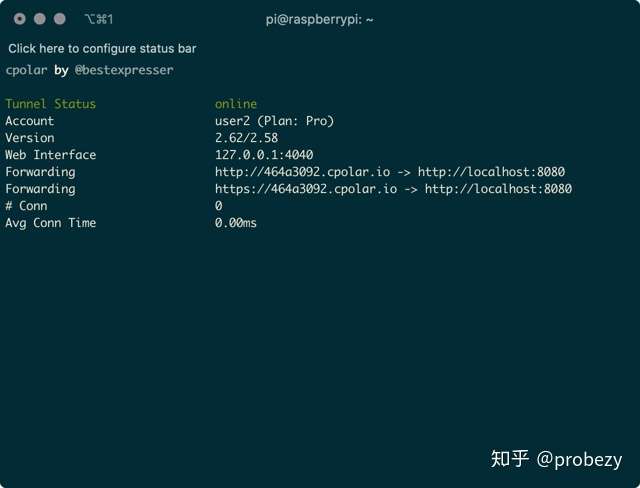Viewport: 640px width, 488px height.
Task: Click http://localhost:8080 on the https forwarding line
Action: point(498,189)
